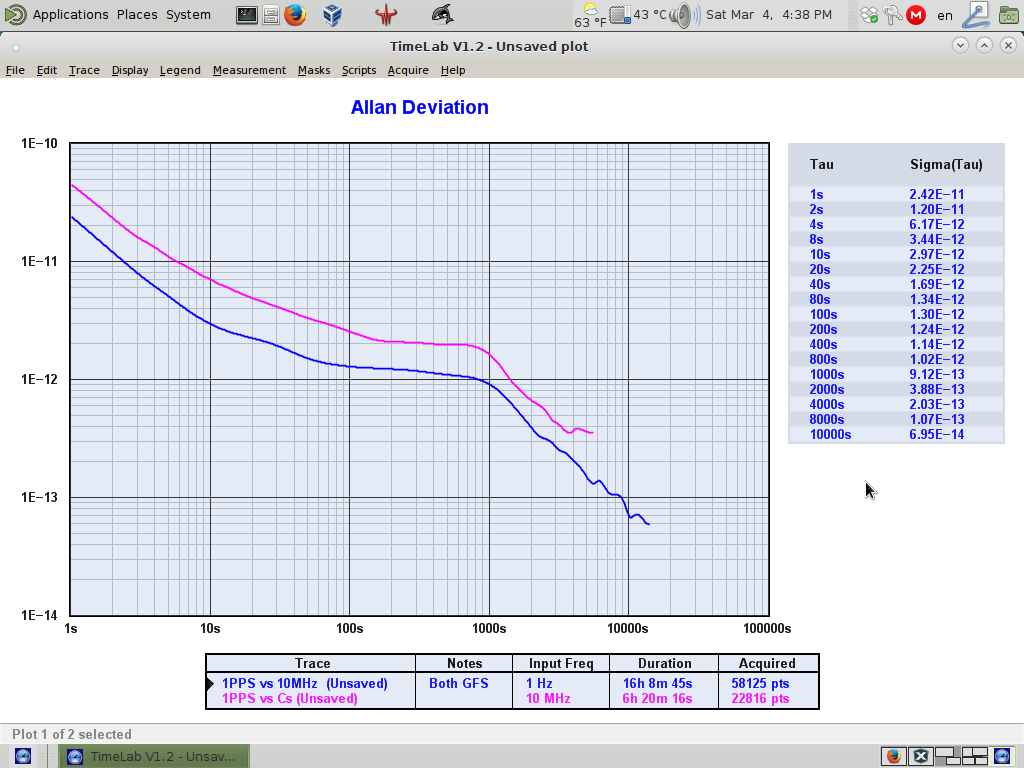This screenshot has height=768, width=1024.
Task: Click the '58125 pts' acquired value
Action: point(760,683)
